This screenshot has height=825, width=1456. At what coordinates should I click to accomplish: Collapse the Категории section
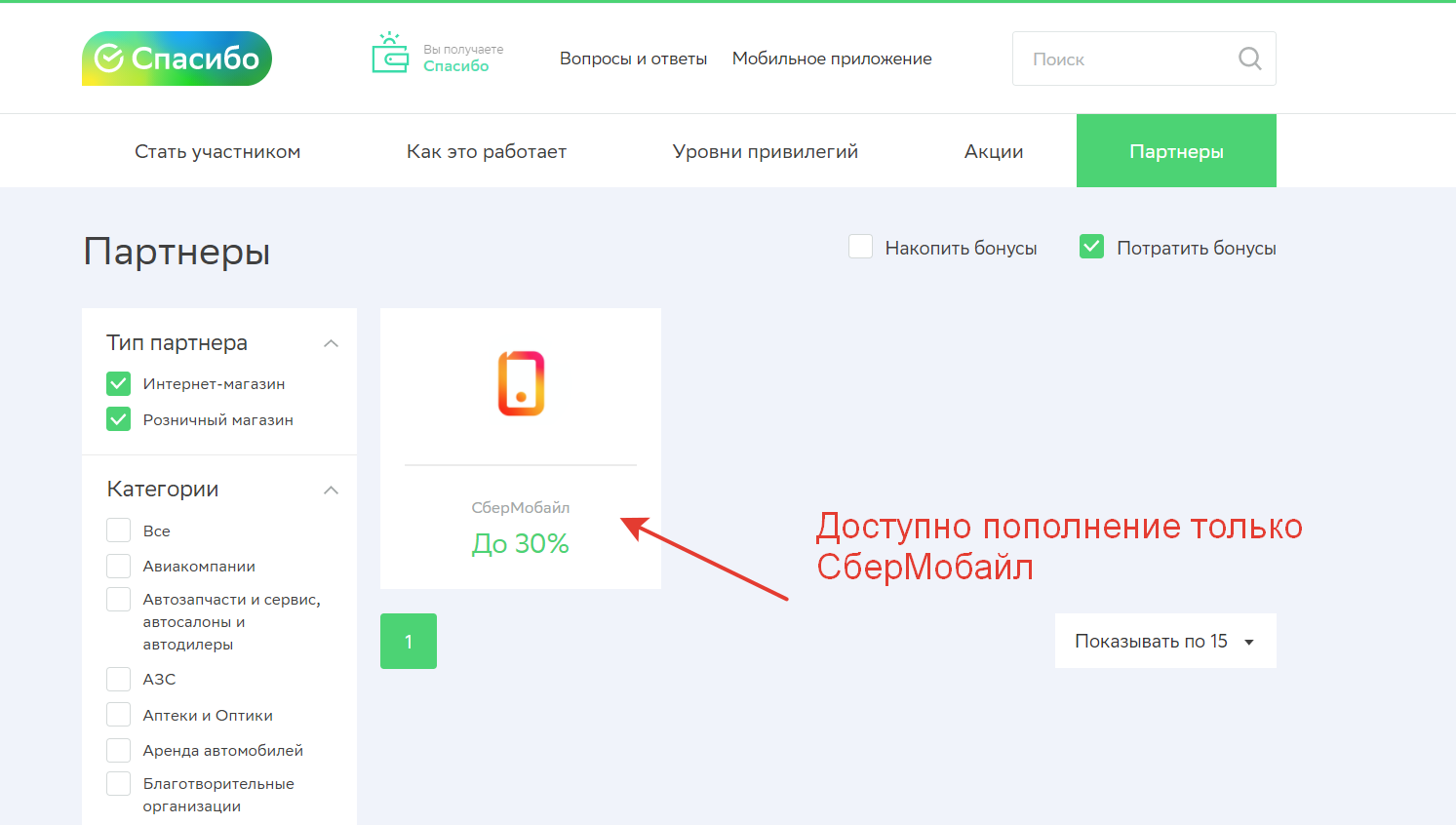pos(331,490)
